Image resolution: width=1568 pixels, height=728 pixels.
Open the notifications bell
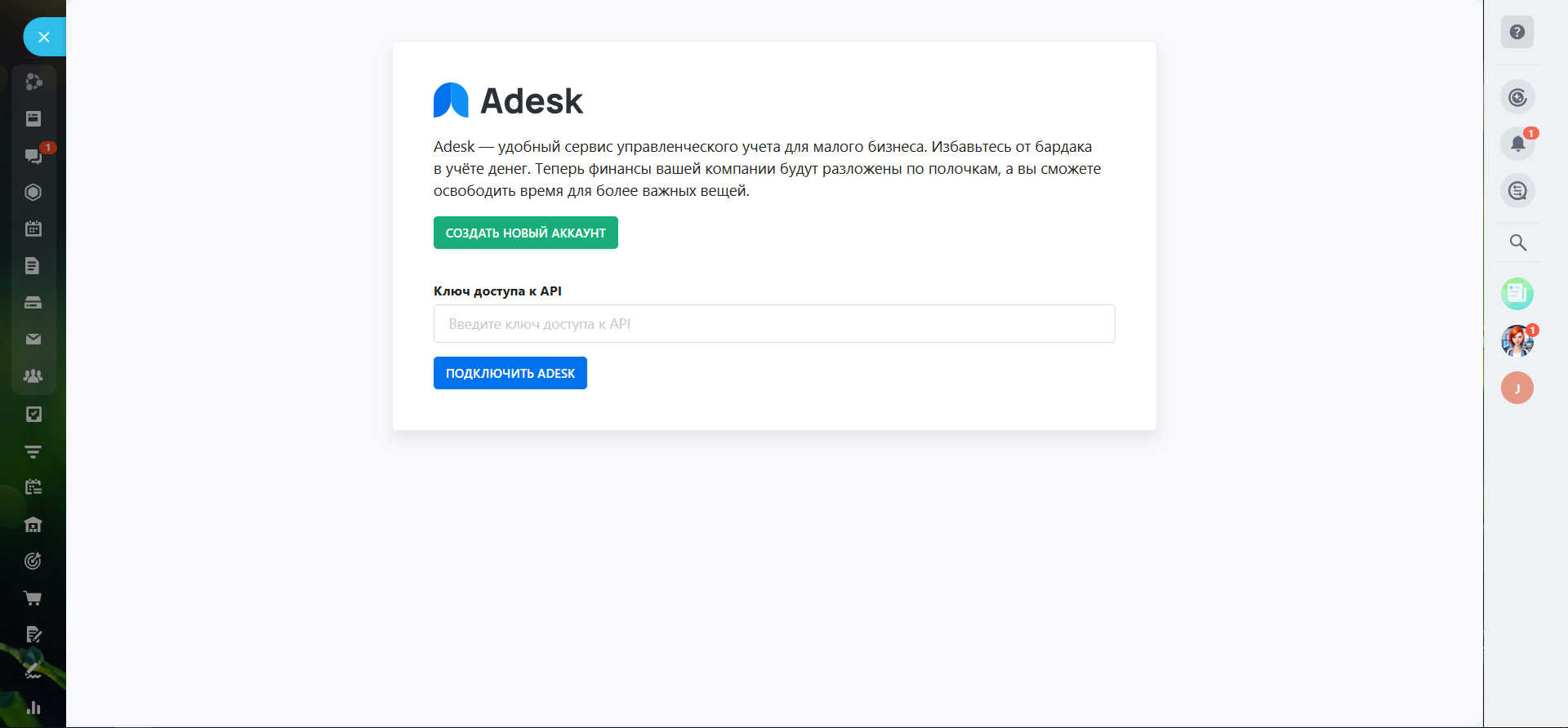point(1517,144)
